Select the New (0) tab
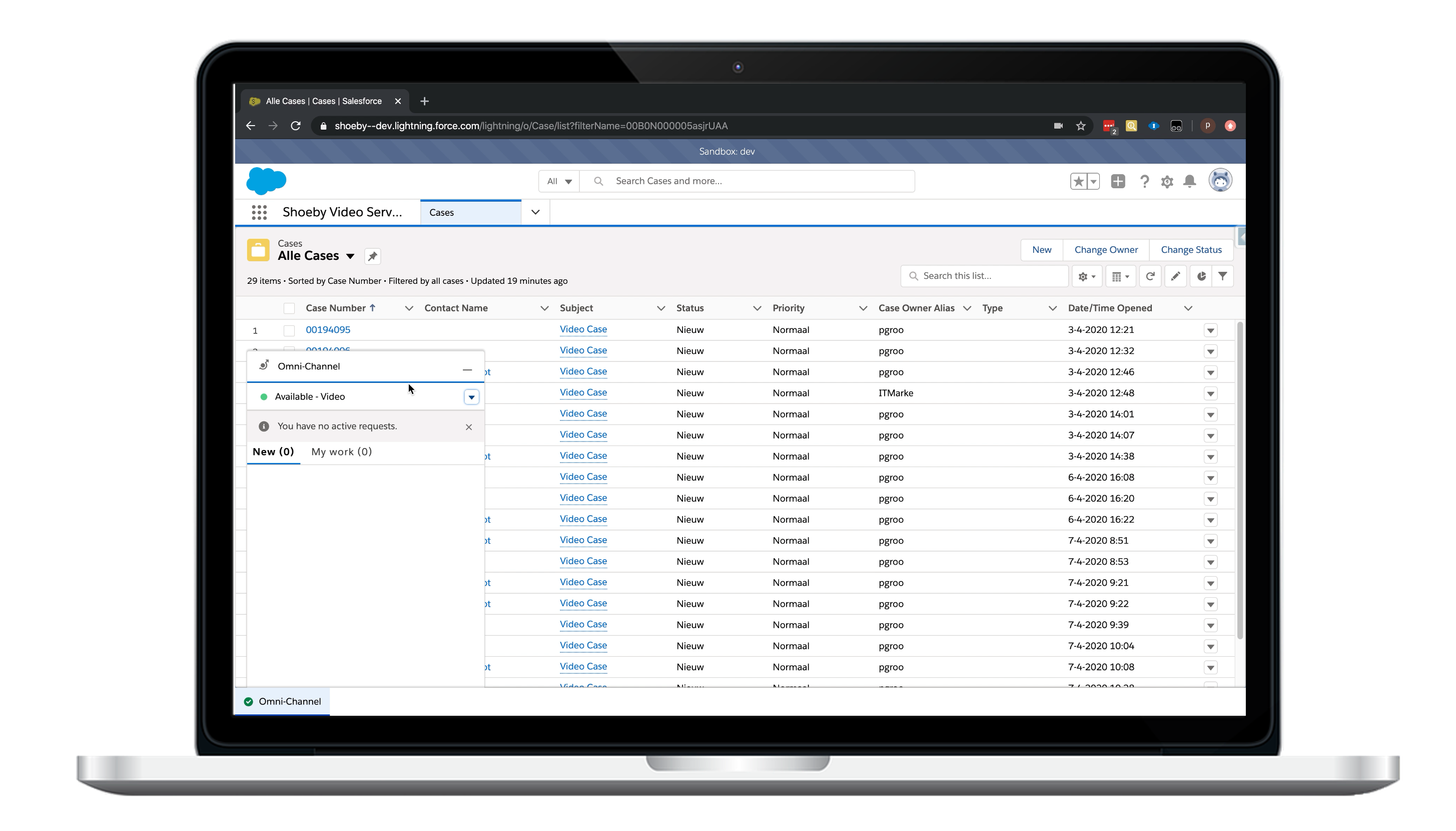The image size is (1456, 831). 273,452
